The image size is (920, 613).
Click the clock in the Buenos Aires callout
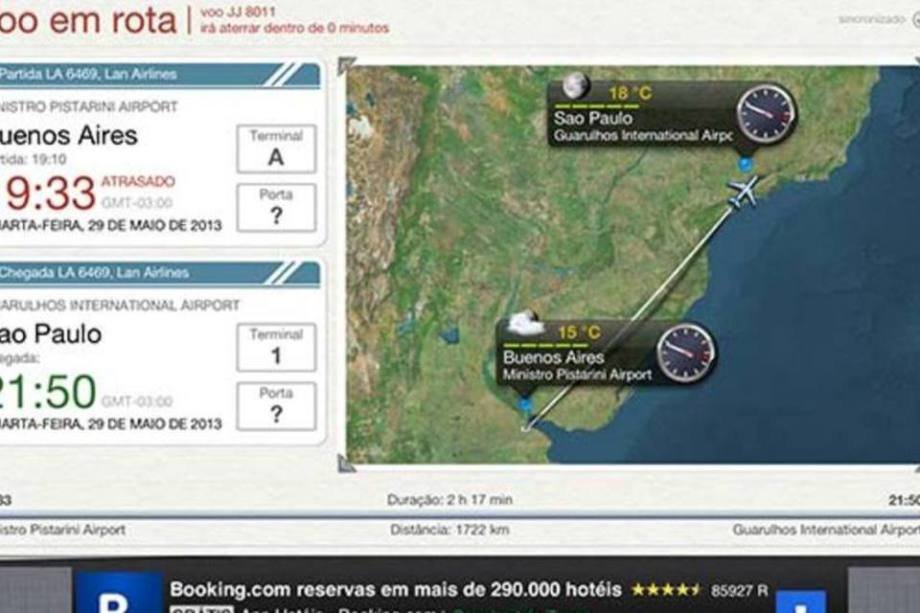pyautogui.click(x=686, y=353)
